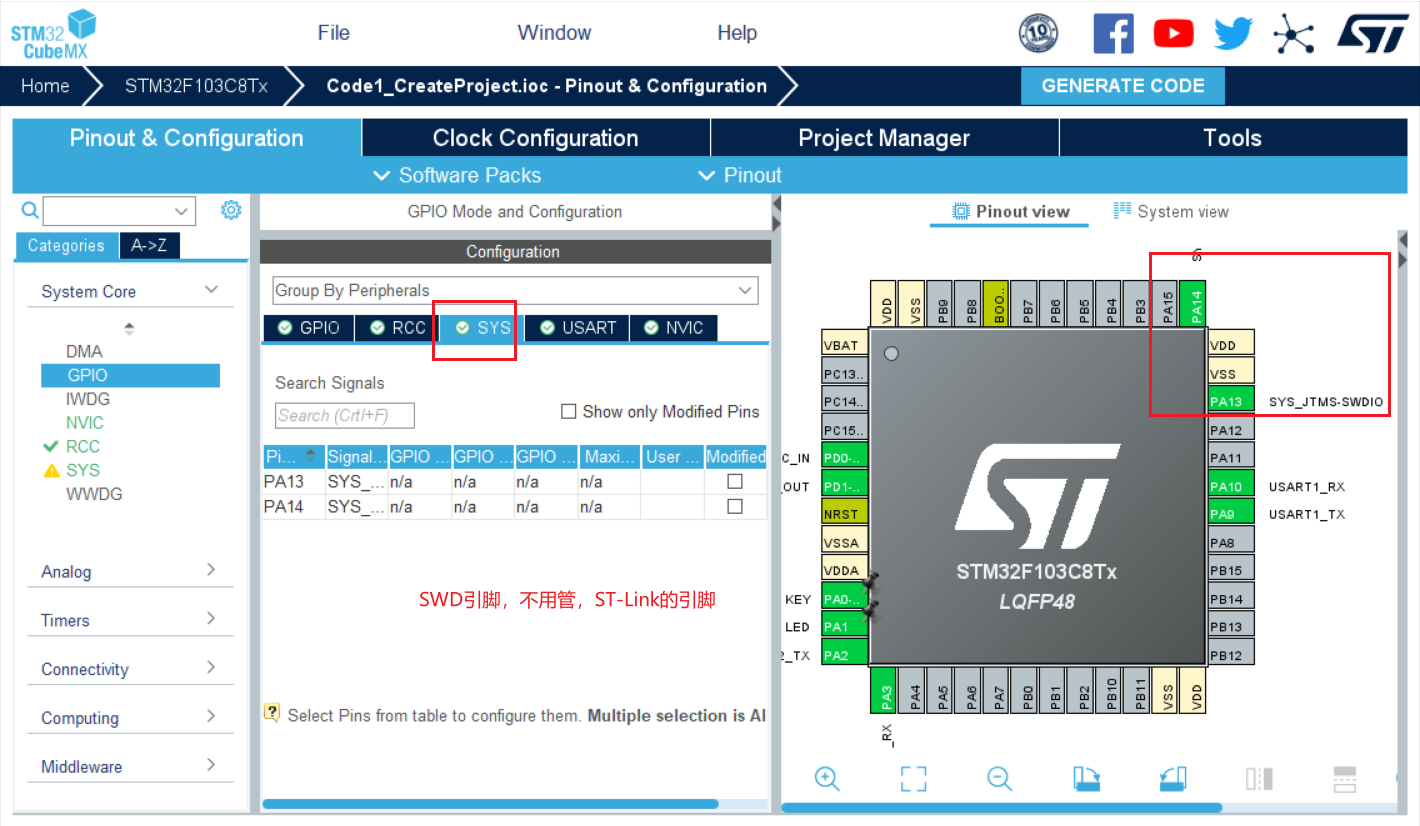This screenshot has width=1420, height=826.
Task: Click the pinout view horizontal scrollbar
Action: click(x=1001, y=807)
